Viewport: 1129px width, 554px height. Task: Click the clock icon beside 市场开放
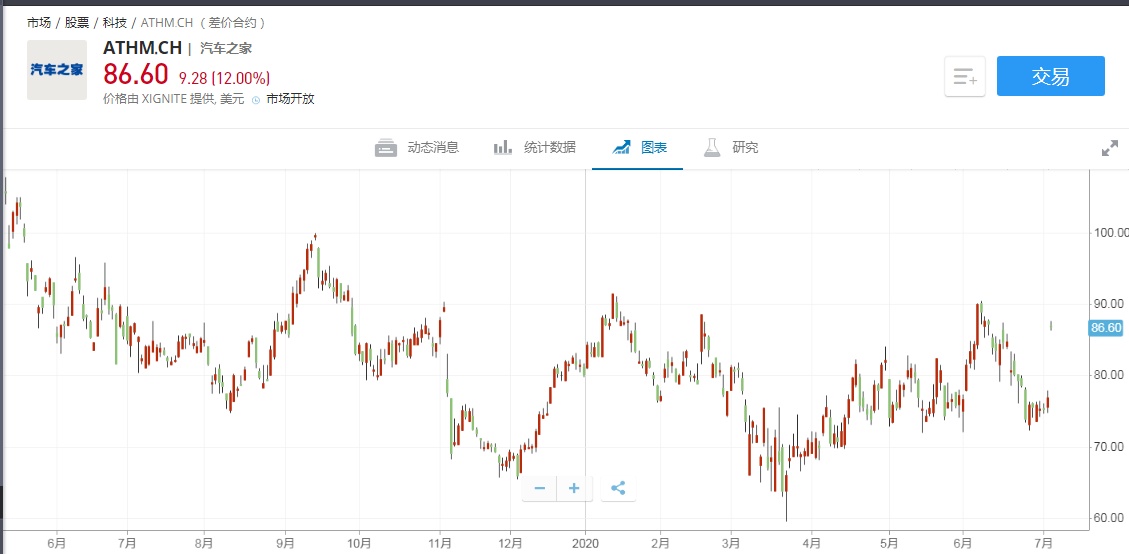click(x=256, y=100)
